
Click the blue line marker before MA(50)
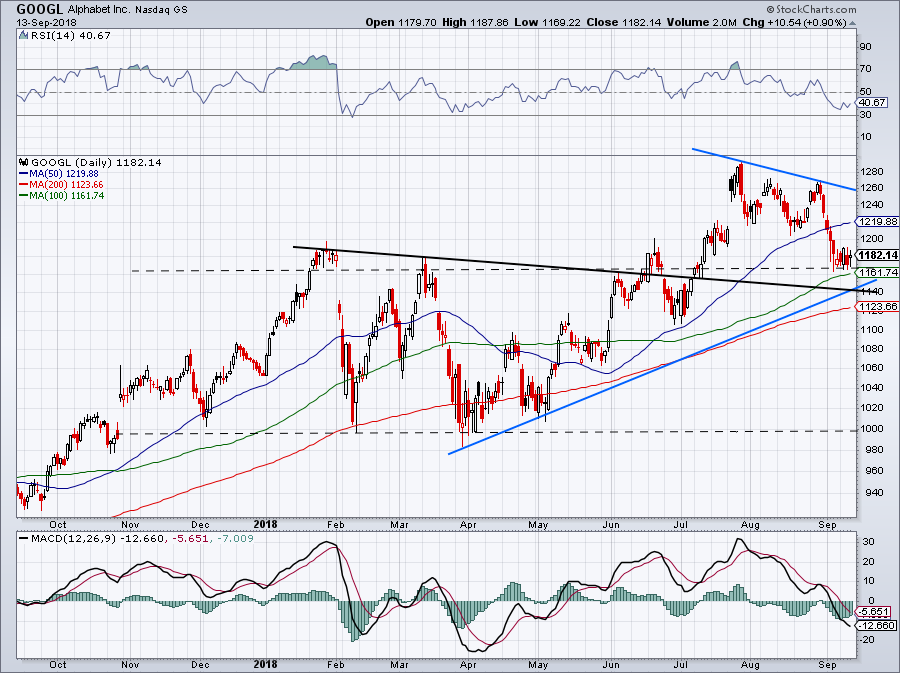click(x=23, y=173)
